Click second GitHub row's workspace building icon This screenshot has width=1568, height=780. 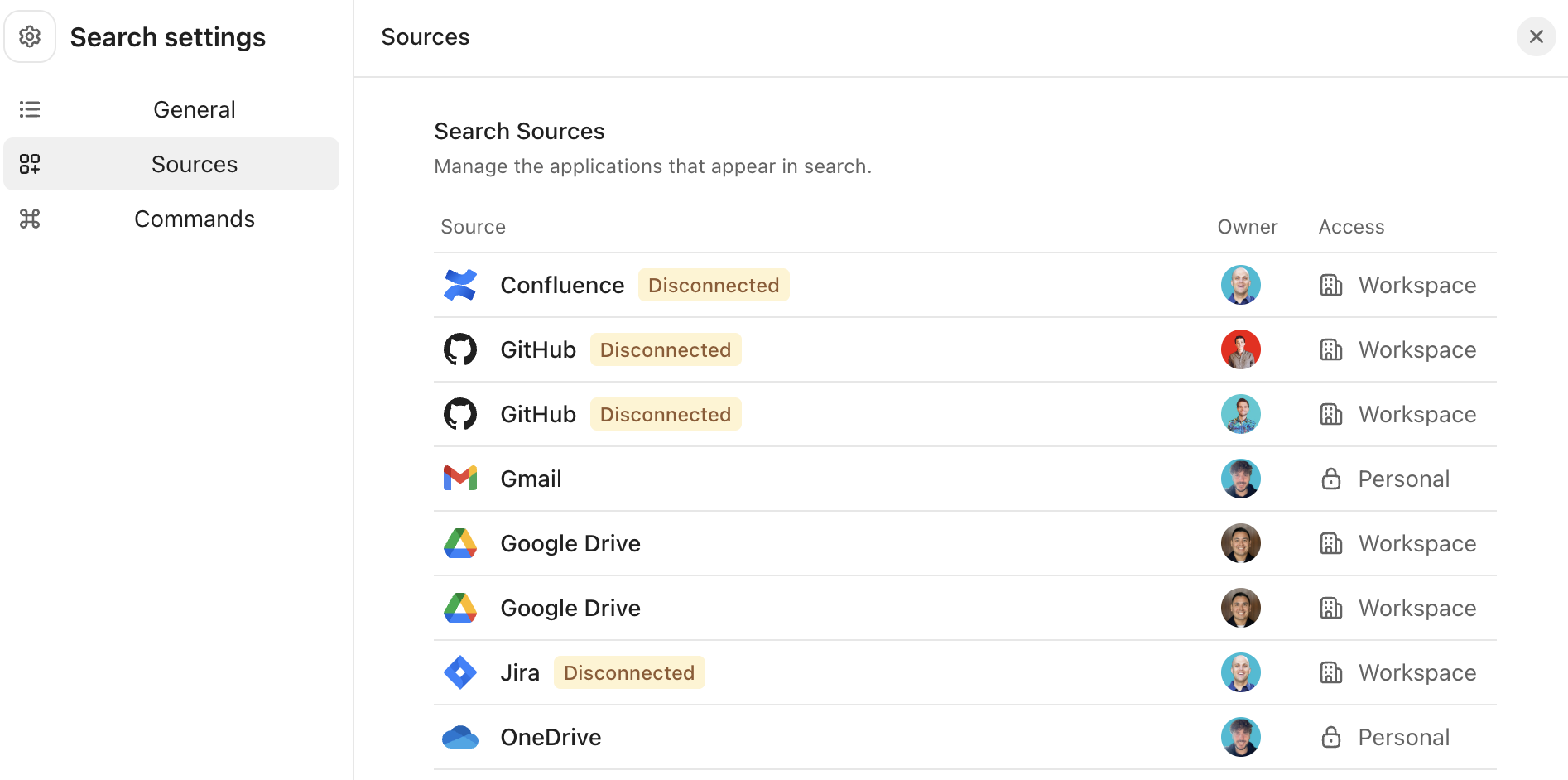1331,414
